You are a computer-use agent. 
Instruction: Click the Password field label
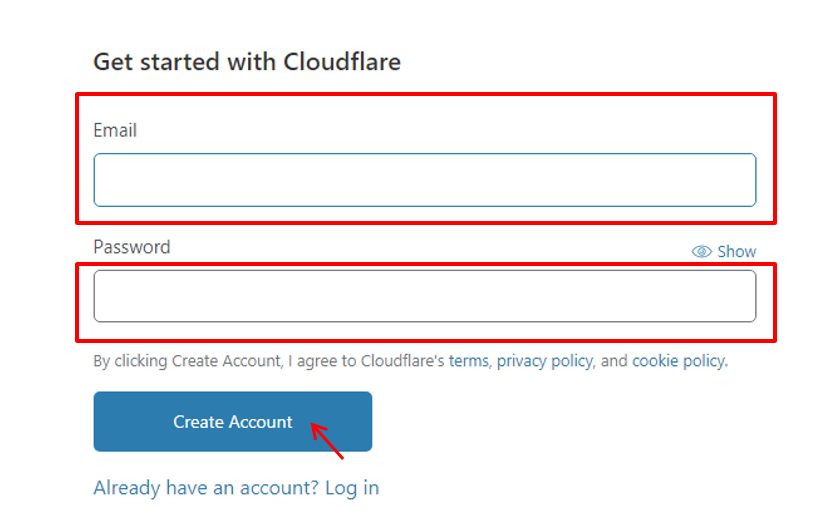point(132,247)
